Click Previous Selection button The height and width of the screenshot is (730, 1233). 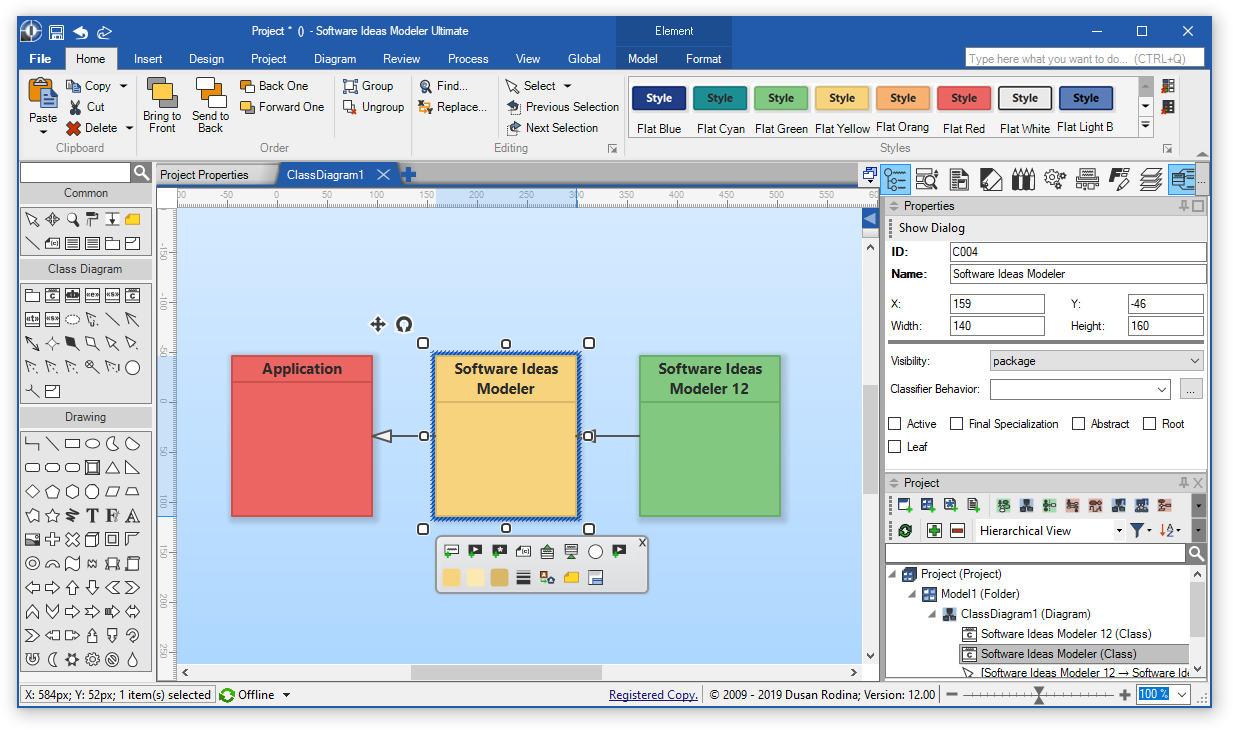(562, 107)
